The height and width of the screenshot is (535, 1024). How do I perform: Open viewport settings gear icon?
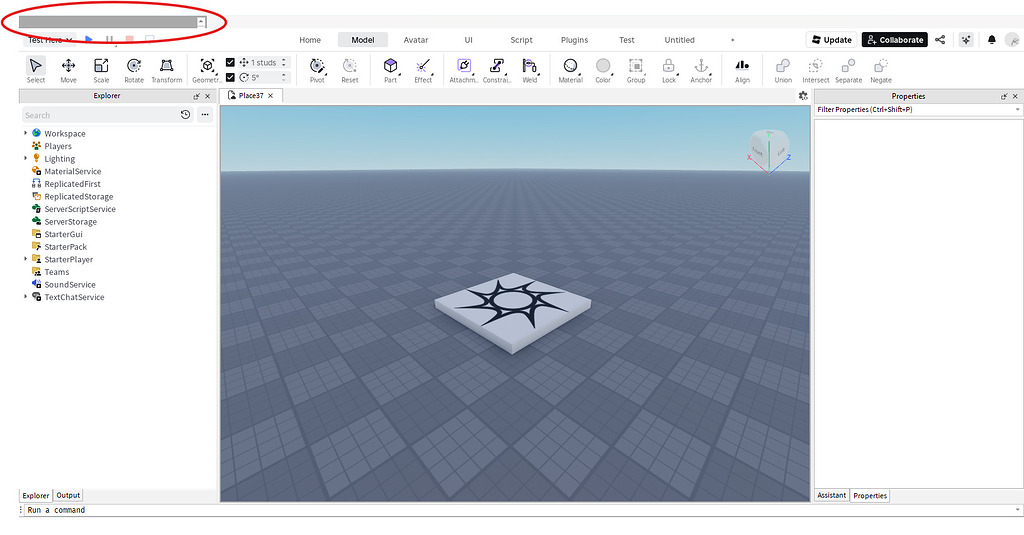click(803, 96)
